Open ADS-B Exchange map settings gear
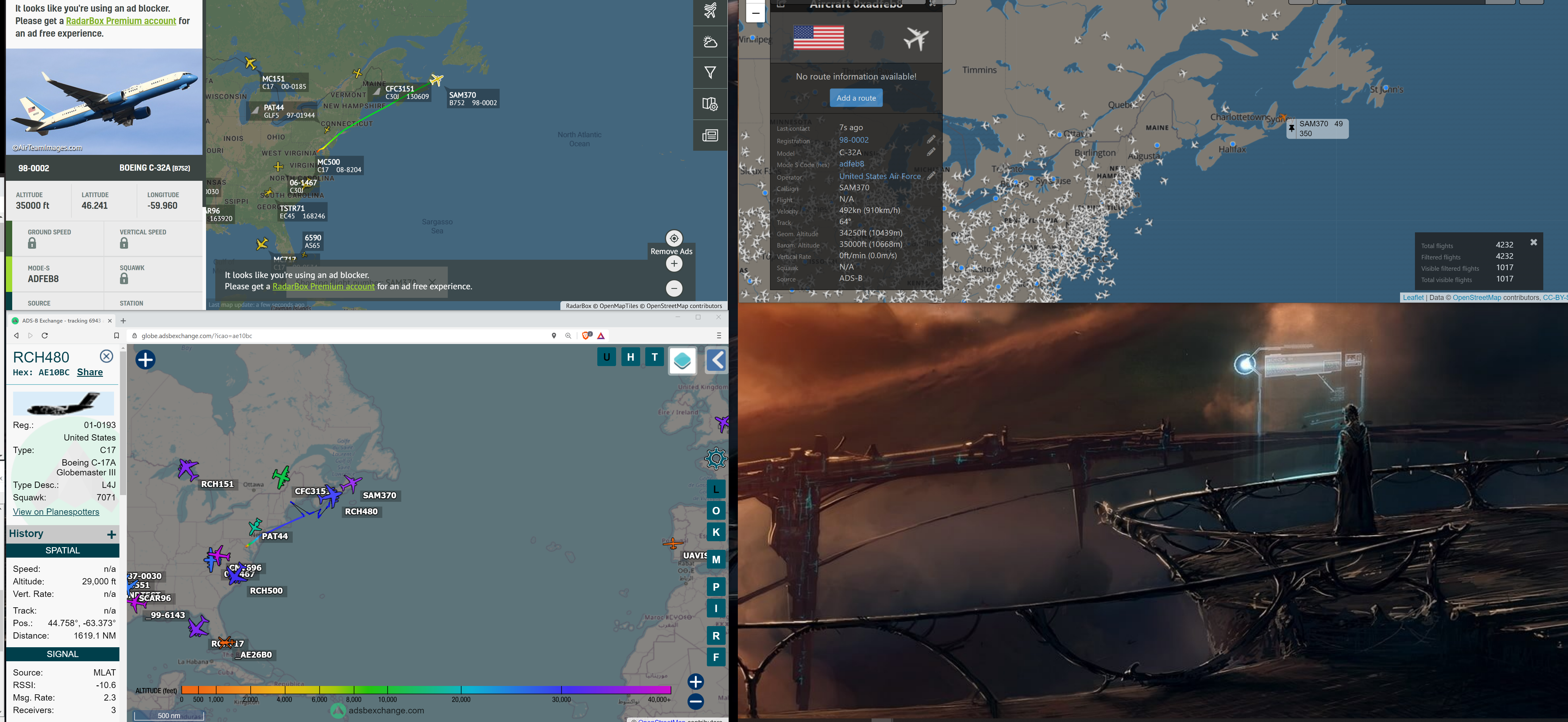Image resolution: width=1568 pixels, height=722 pixels. pyautogui.click(x=716, y=458)
